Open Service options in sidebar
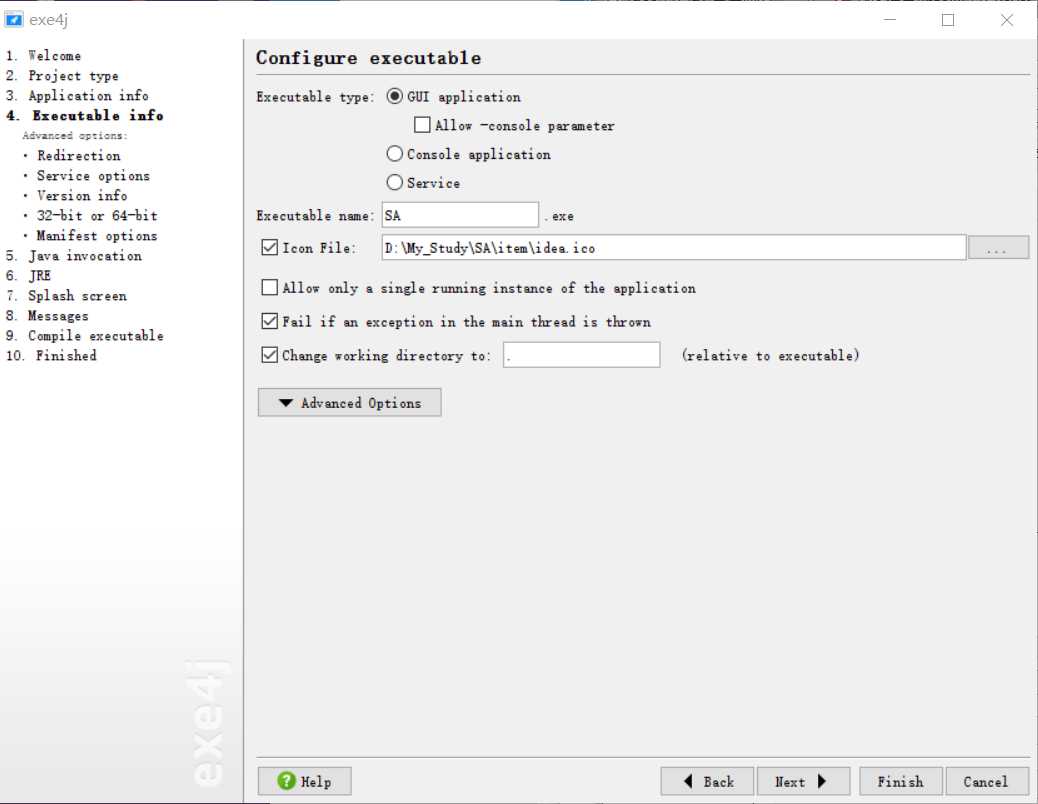The height and width of the screenshot is (804, 1038). click(x=93, y=176)
